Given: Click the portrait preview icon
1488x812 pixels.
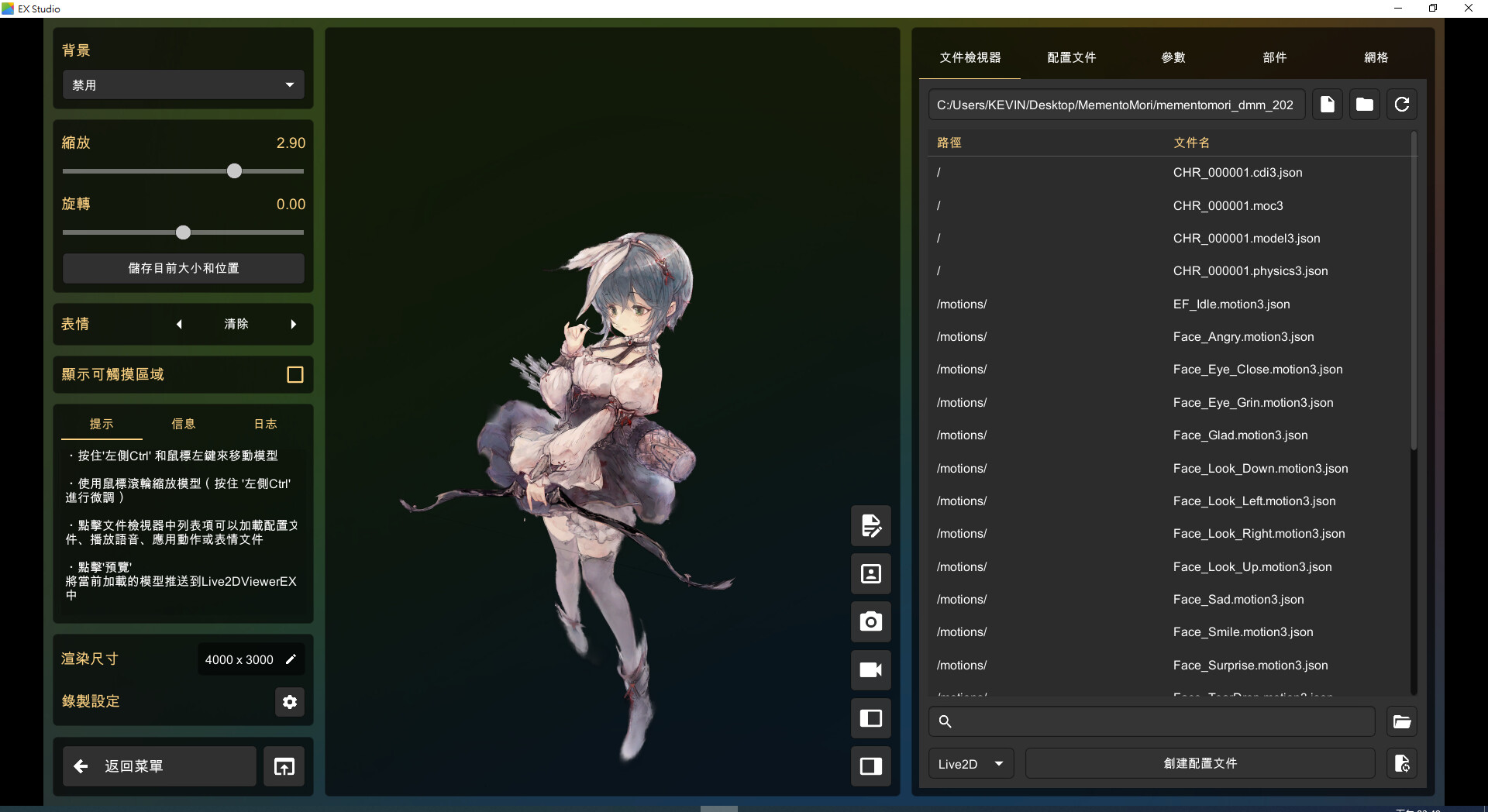Looking at the screenshot, I should point(870,573).
